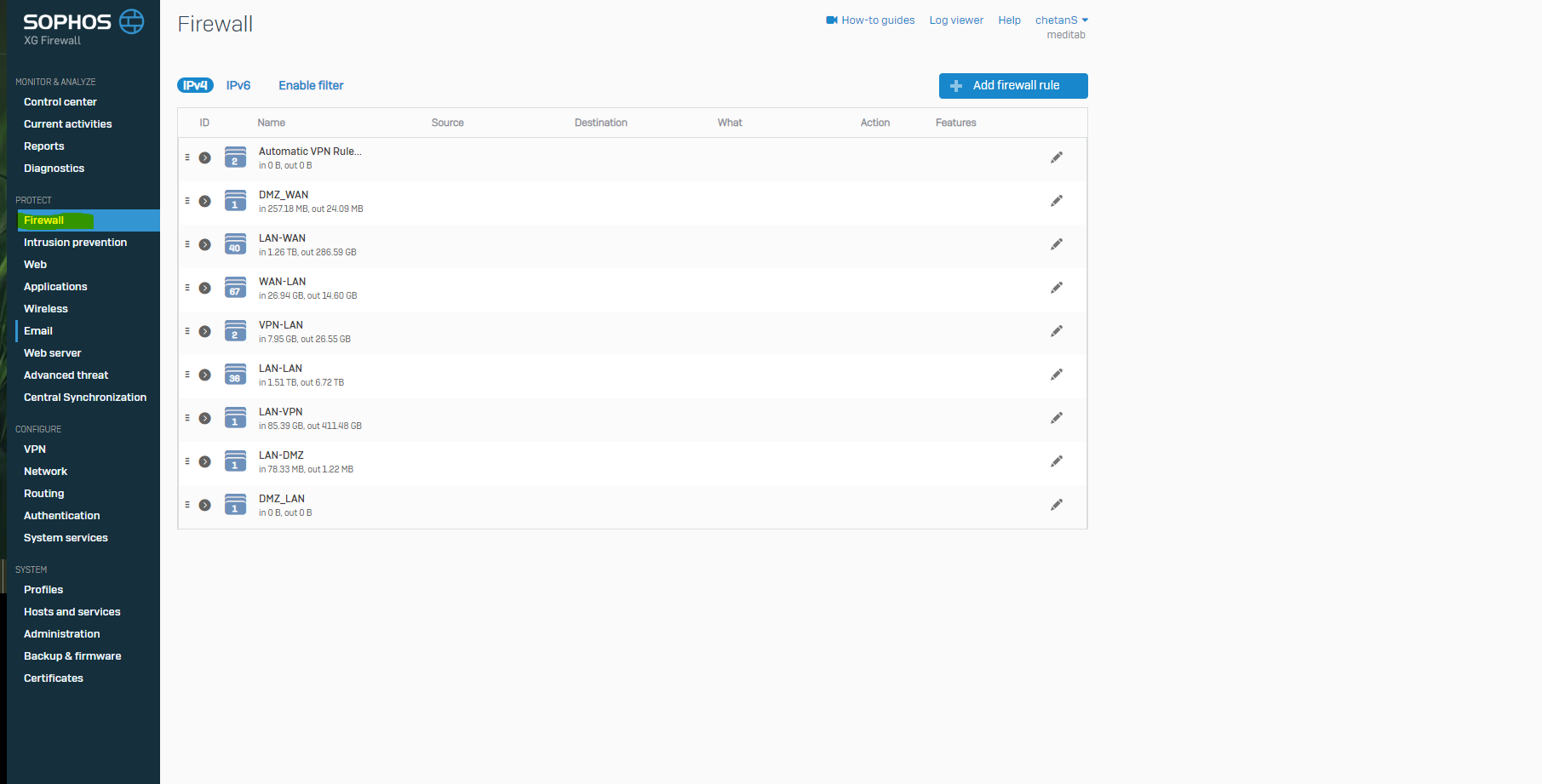Open Control center in sidebar
This screenshot has height=784, width=1542.
pyautogui.click(x=60, y=102)
